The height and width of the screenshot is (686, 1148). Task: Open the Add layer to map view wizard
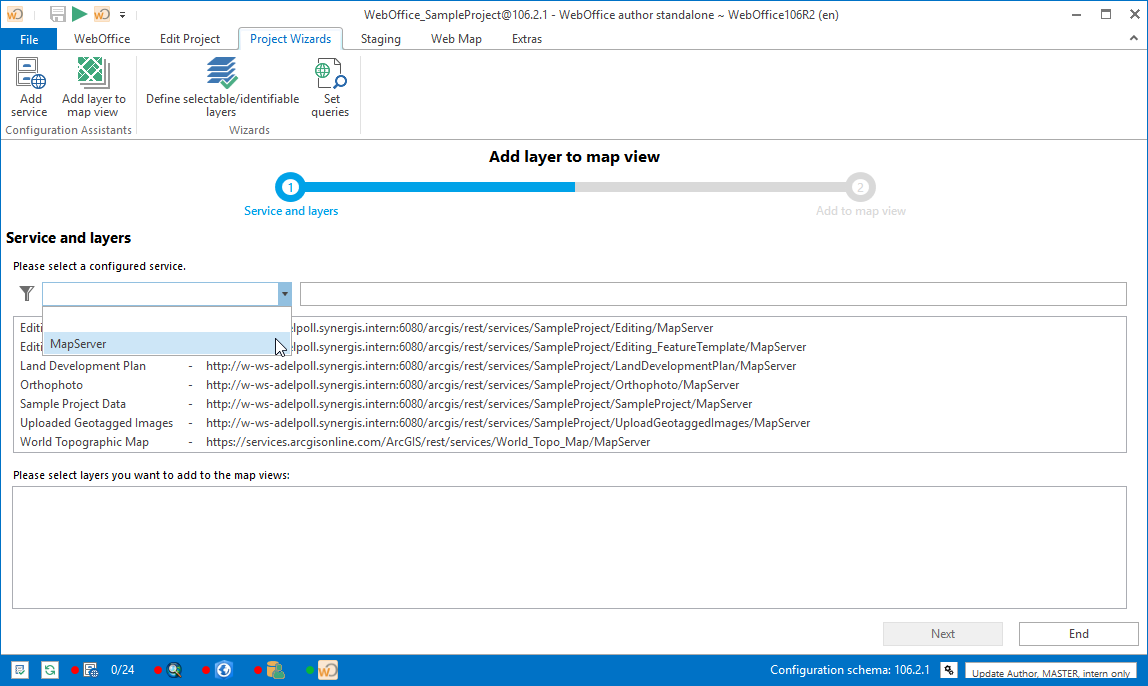pyautogui.click(x=93, y=88)
